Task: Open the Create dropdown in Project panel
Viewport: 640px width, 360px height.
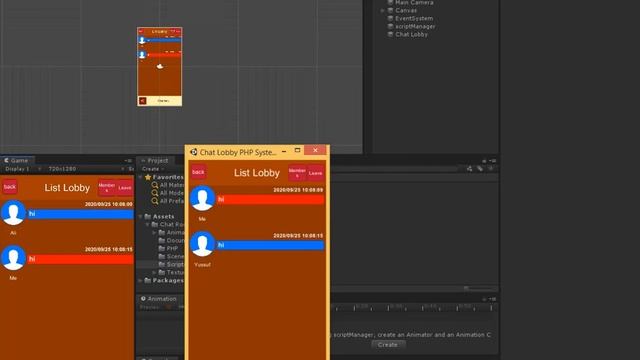Action: click(x=153, y=169)
